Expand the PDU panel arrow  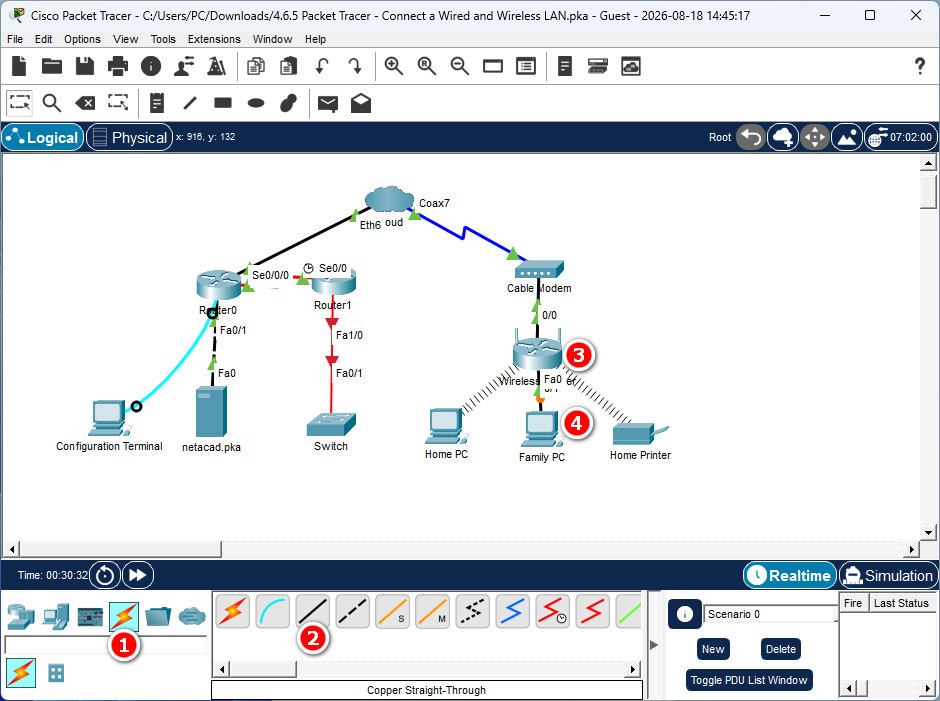click(x=654, y=645)
